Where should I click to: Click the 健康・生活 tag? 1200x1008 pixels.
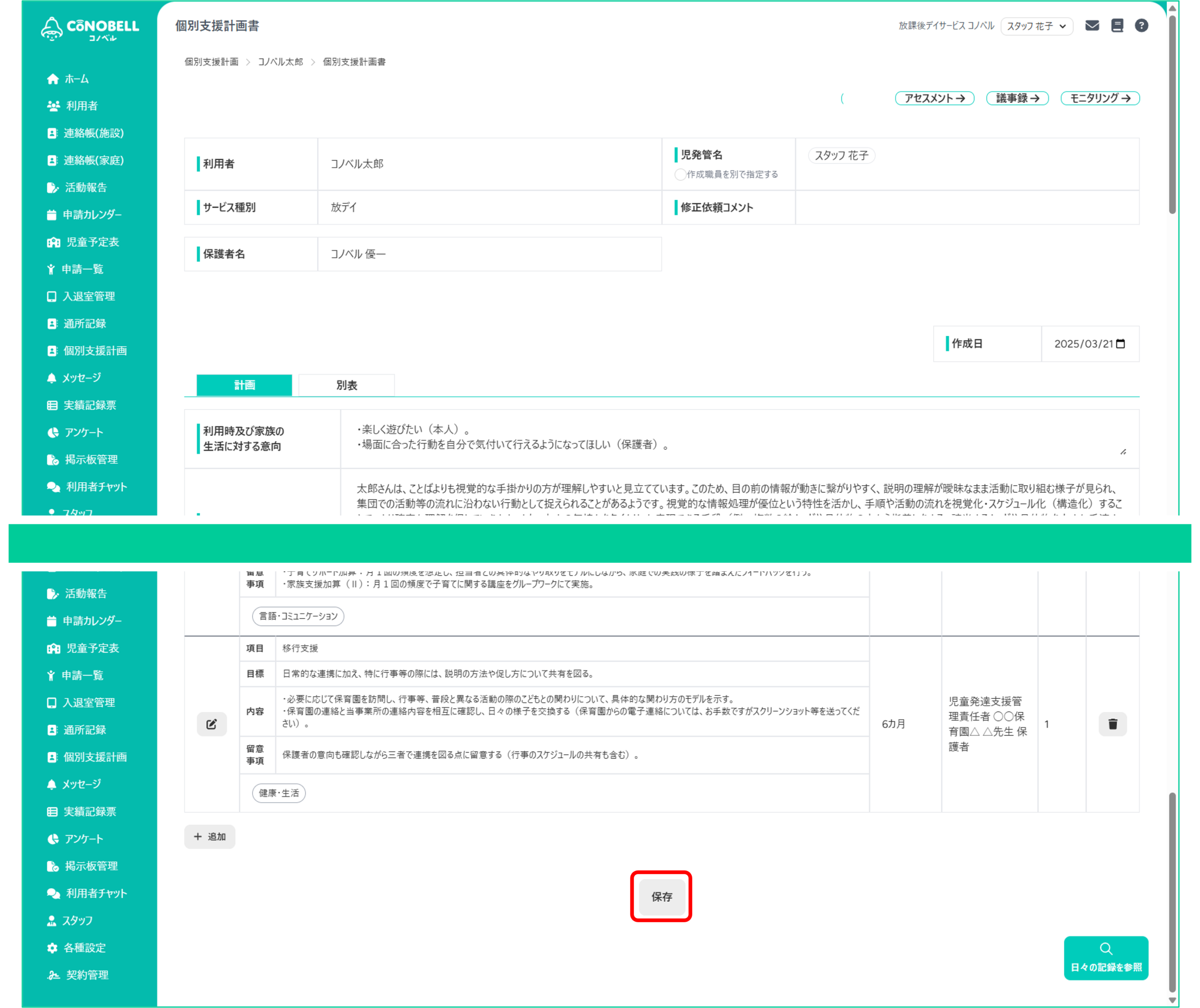279,793
